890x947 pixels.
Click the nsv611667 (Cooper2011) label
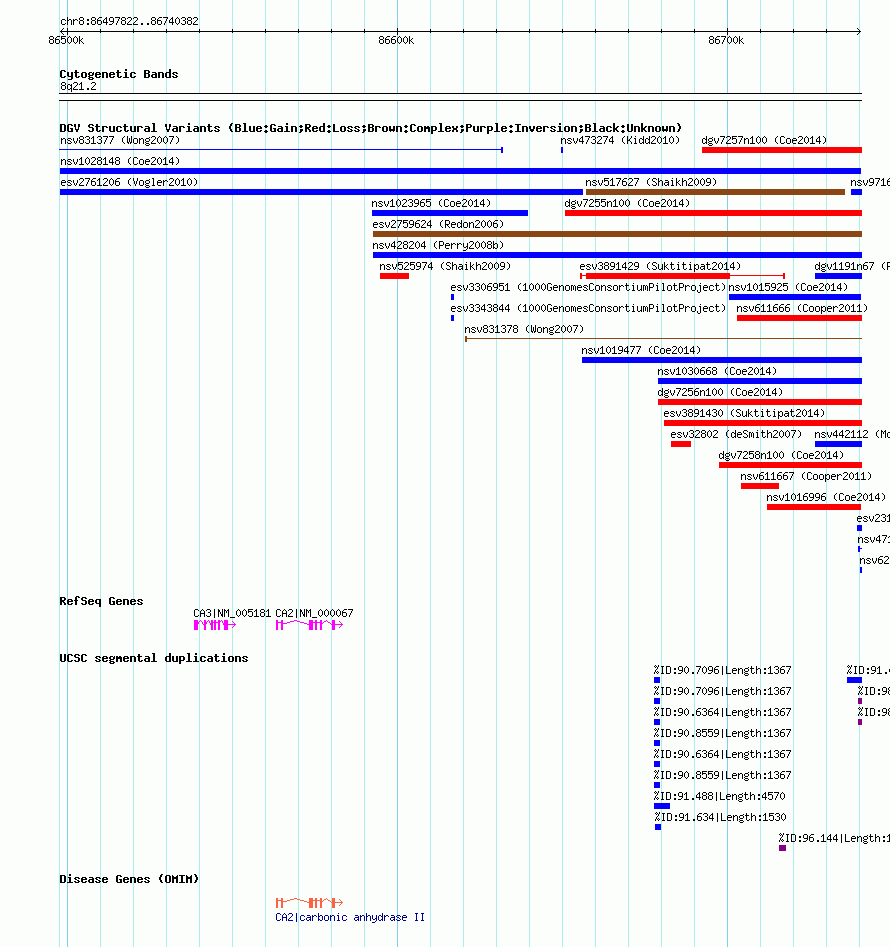tap(806, 477)
